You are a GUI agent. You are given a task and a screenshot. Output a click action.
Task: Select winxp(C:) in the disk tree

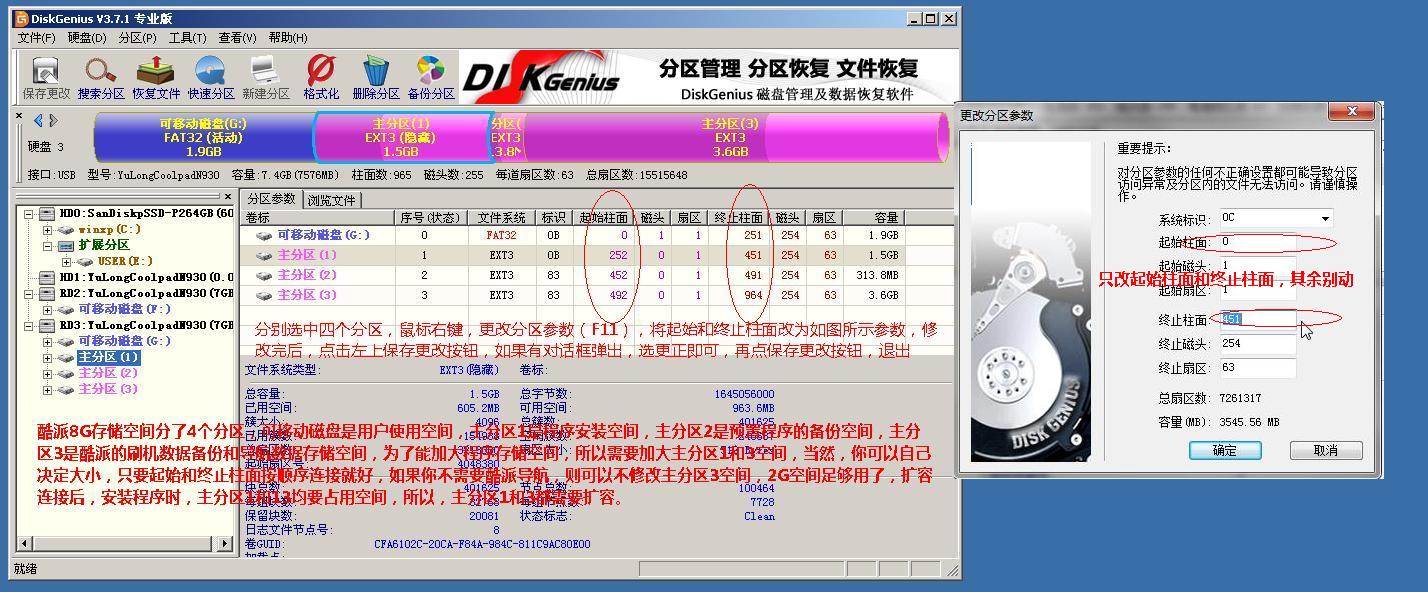point(109,229)
